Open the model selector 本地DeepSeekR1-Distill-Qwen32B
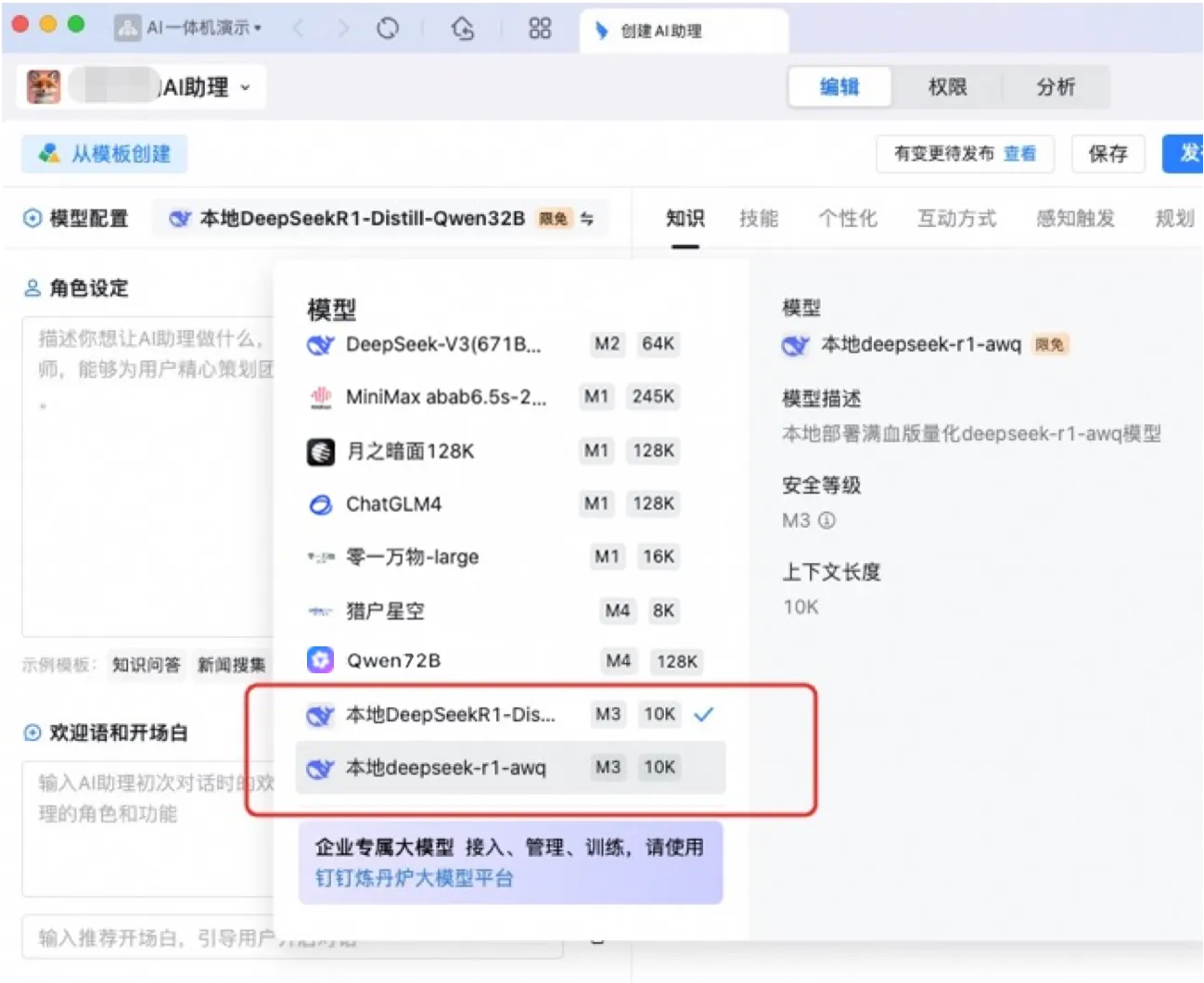This screenshot has width=1204, height=983. (x=381, y=219)
